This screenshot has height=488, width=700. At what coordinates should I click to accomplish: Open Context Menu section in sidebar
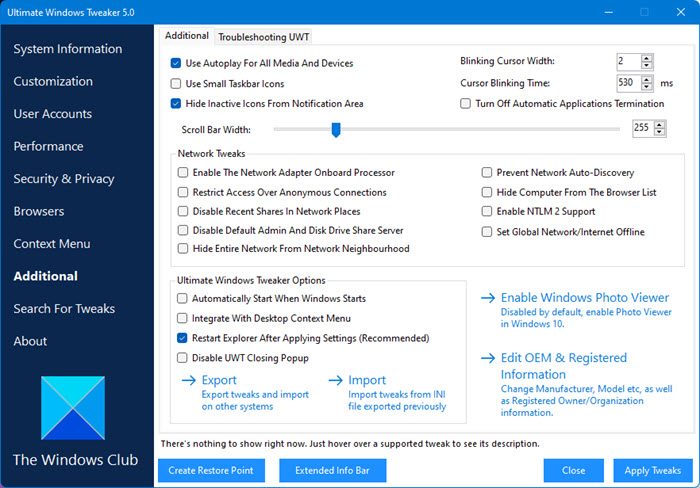52,244
